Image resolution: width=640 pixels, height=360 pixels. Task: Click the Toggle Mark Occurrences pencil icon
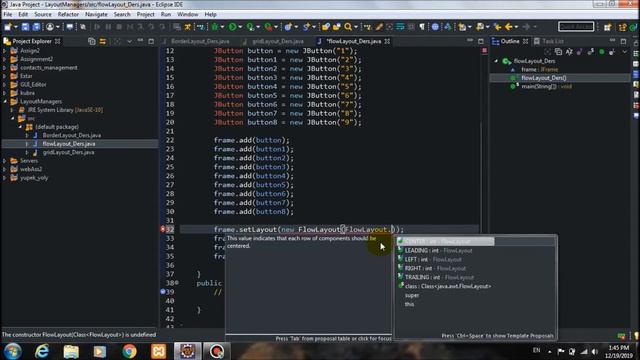click(x=379, y=27)
